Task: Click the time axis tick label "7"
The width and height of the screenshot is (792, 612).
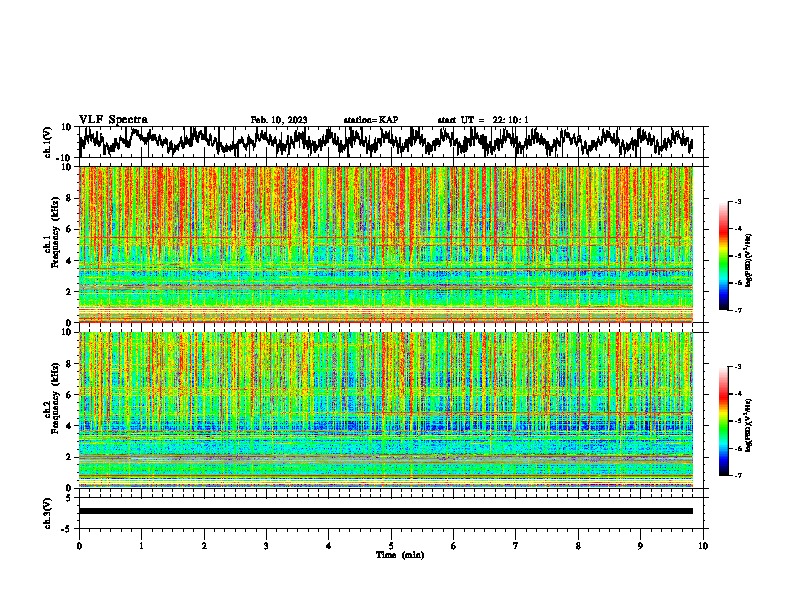Action: (516, 546)
